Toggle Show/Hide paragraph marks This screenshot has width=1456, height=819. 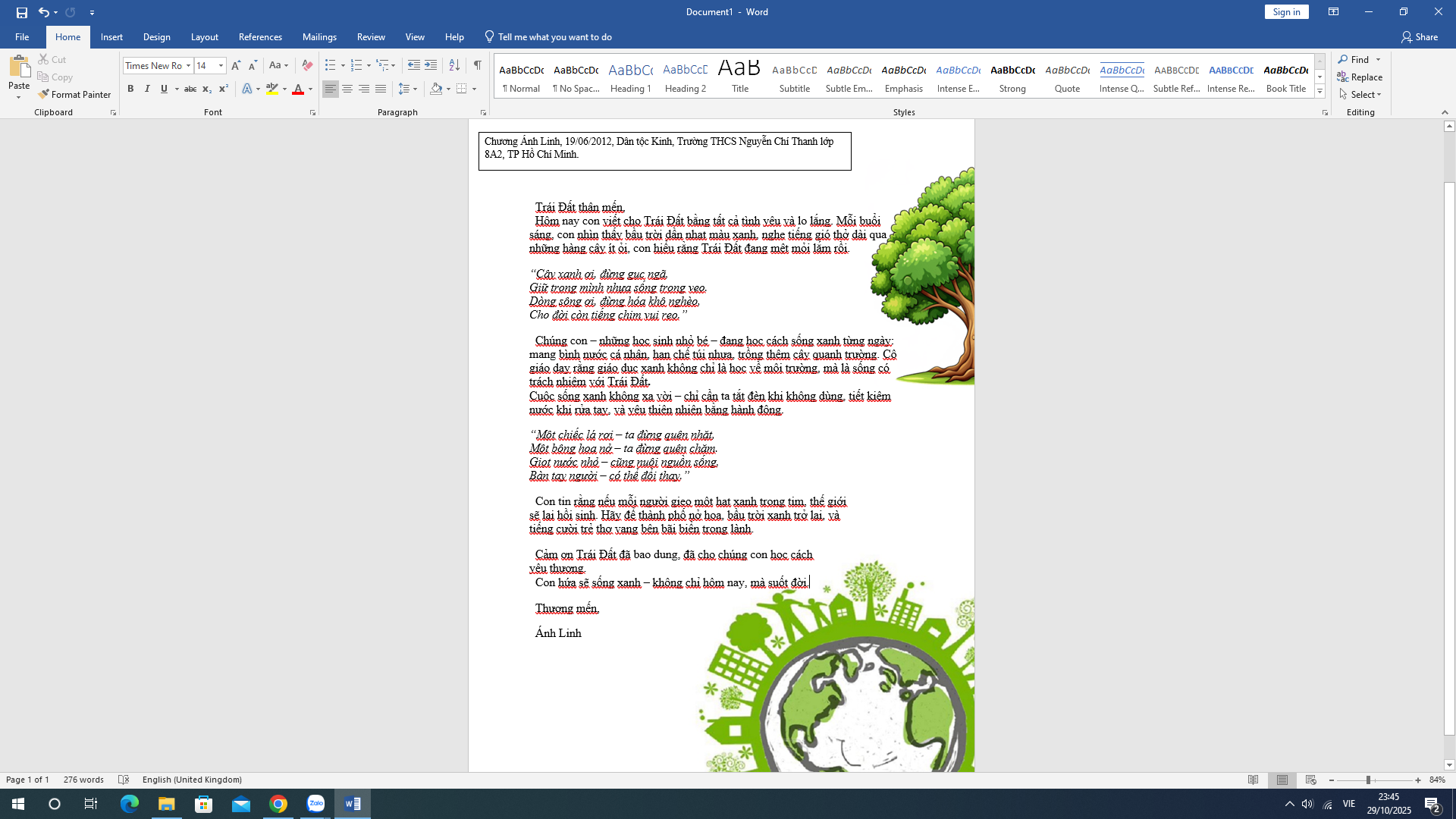(477, 65)
